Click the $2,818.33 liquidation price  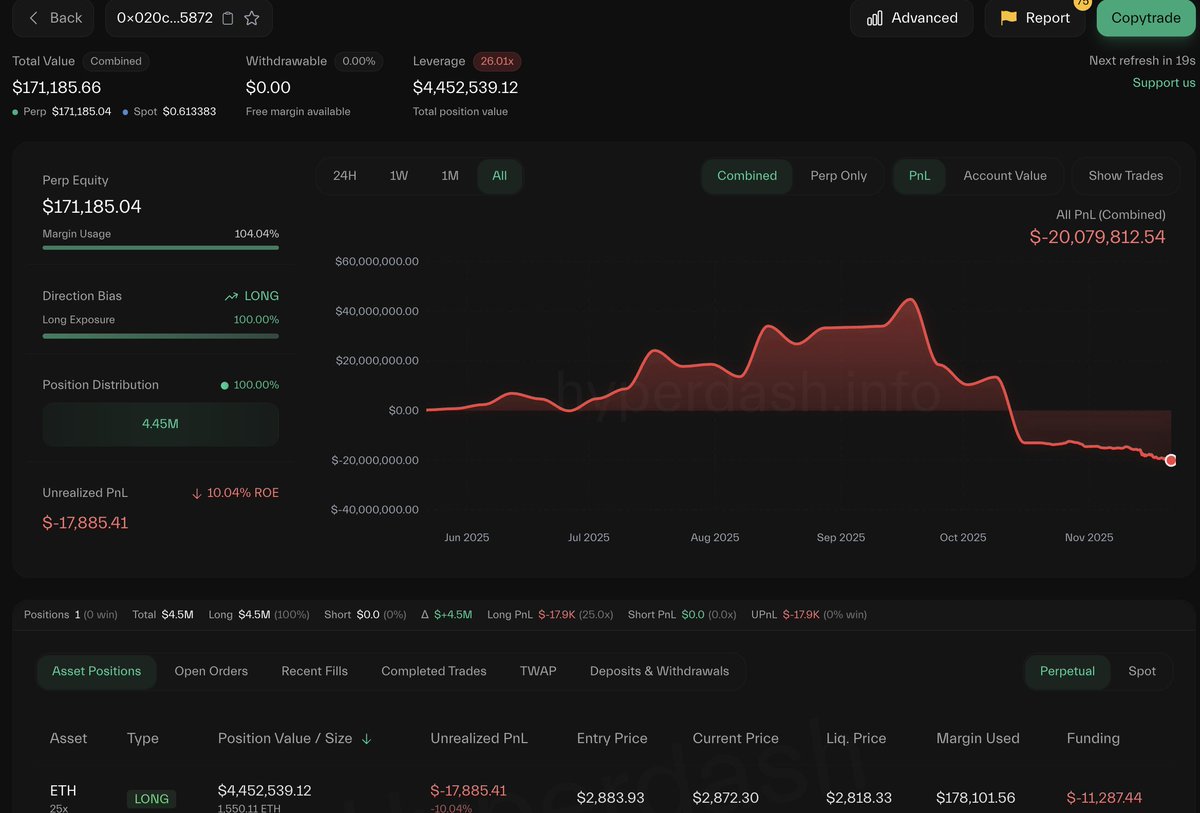coord(859,798)
